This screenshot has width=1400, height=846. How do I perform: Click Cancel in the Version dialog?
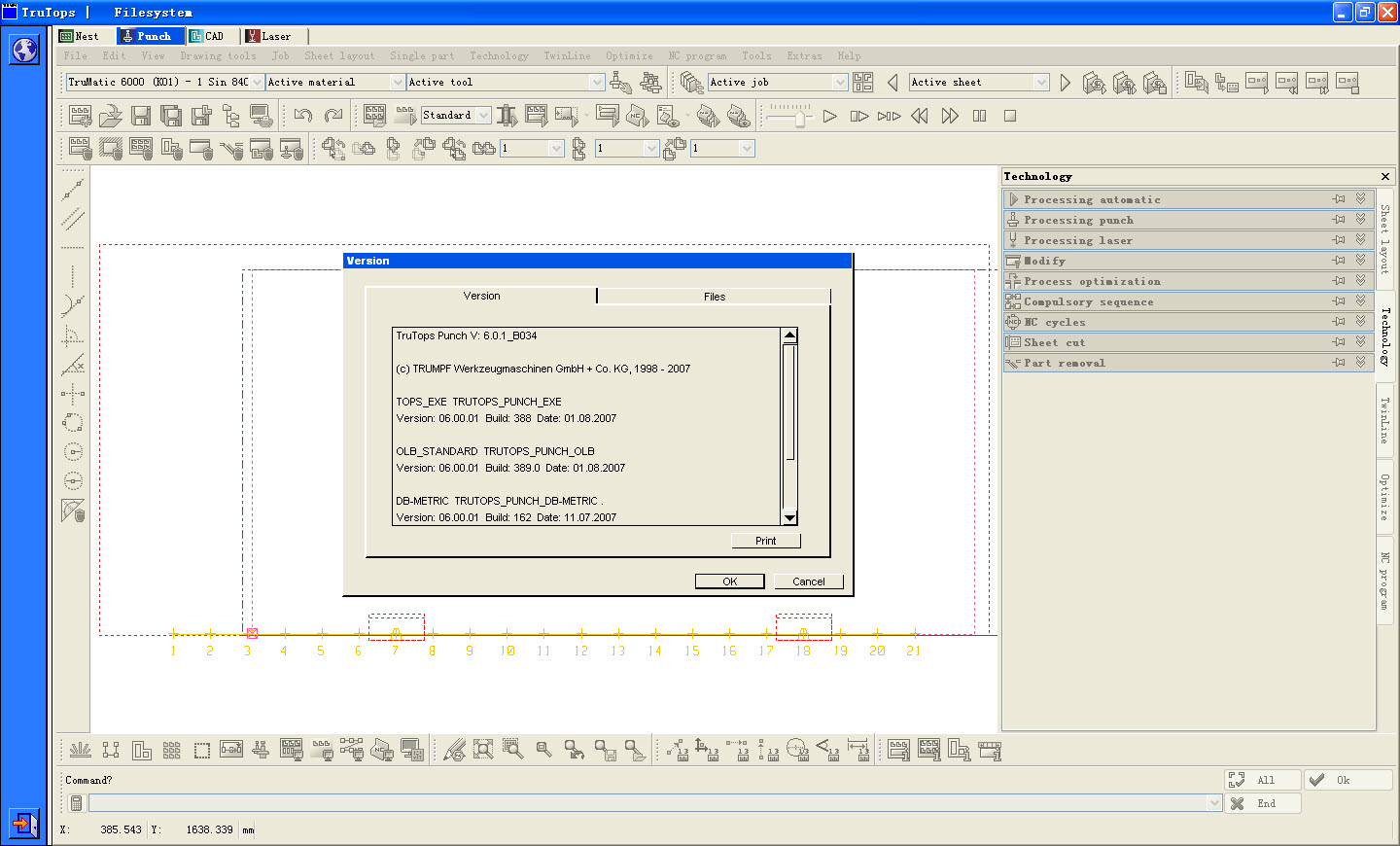pyautogui.click(x=809, y=582)
